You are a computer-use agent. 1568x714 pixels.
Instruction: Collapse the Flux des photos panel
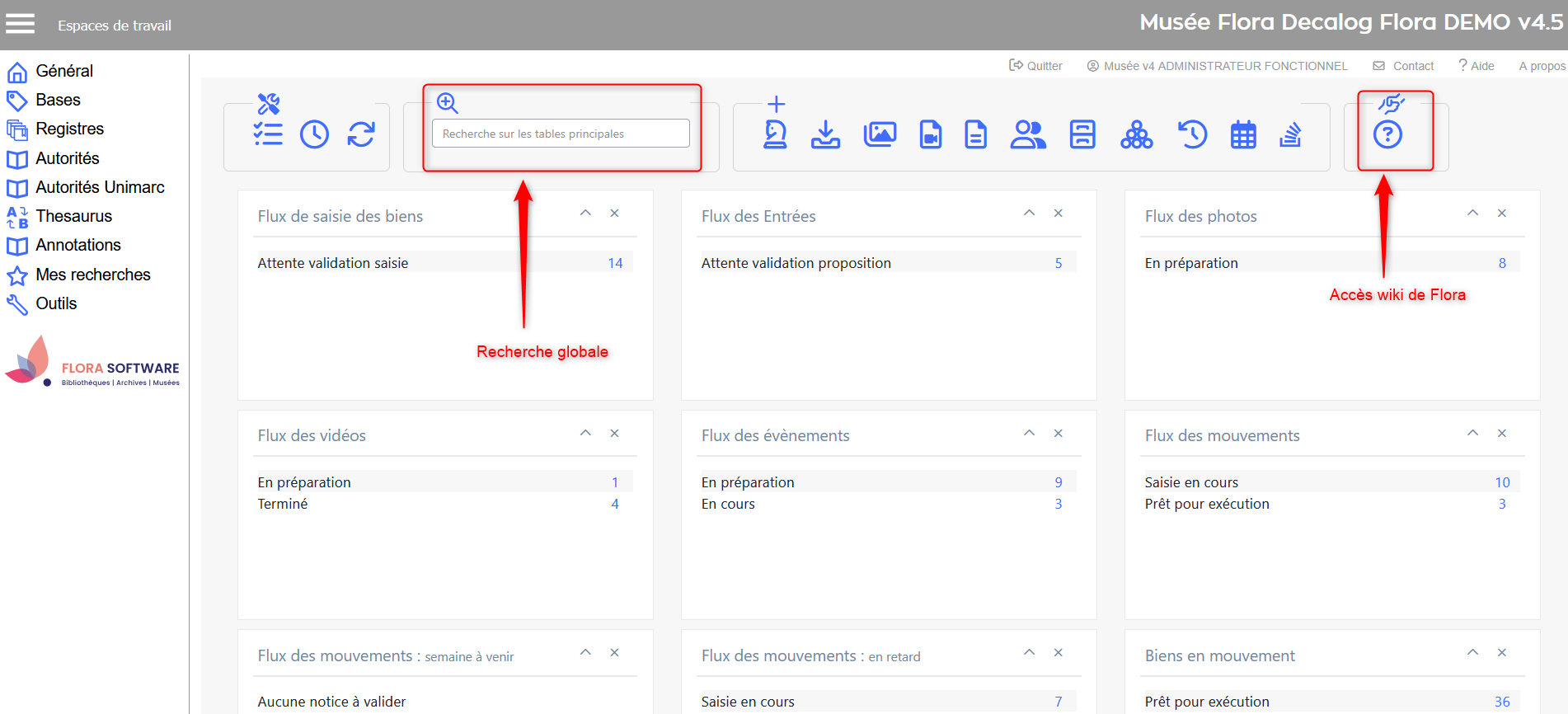tap(1472, 213)
